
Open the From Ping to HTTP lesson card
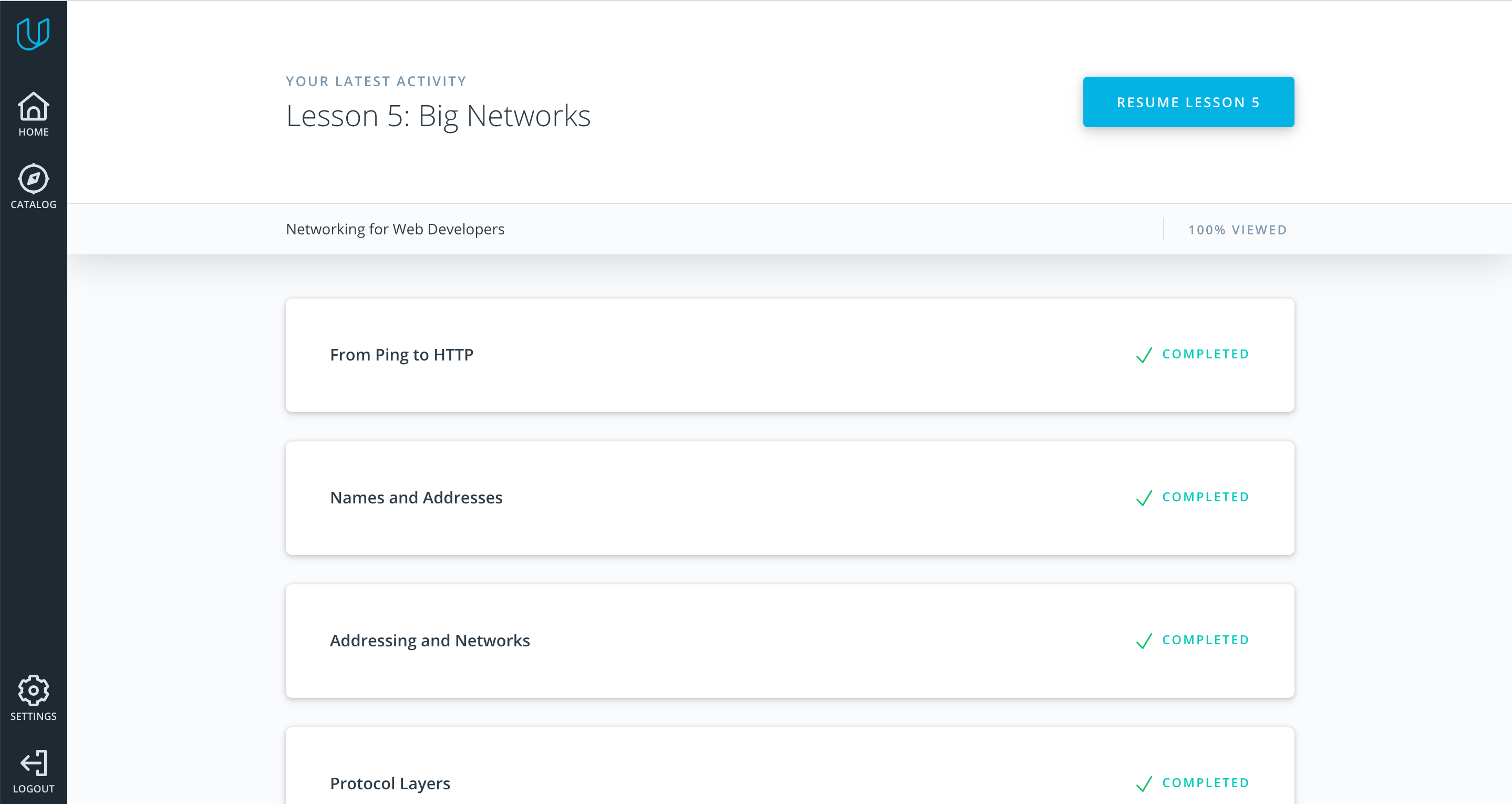click(x=401, y=355)
